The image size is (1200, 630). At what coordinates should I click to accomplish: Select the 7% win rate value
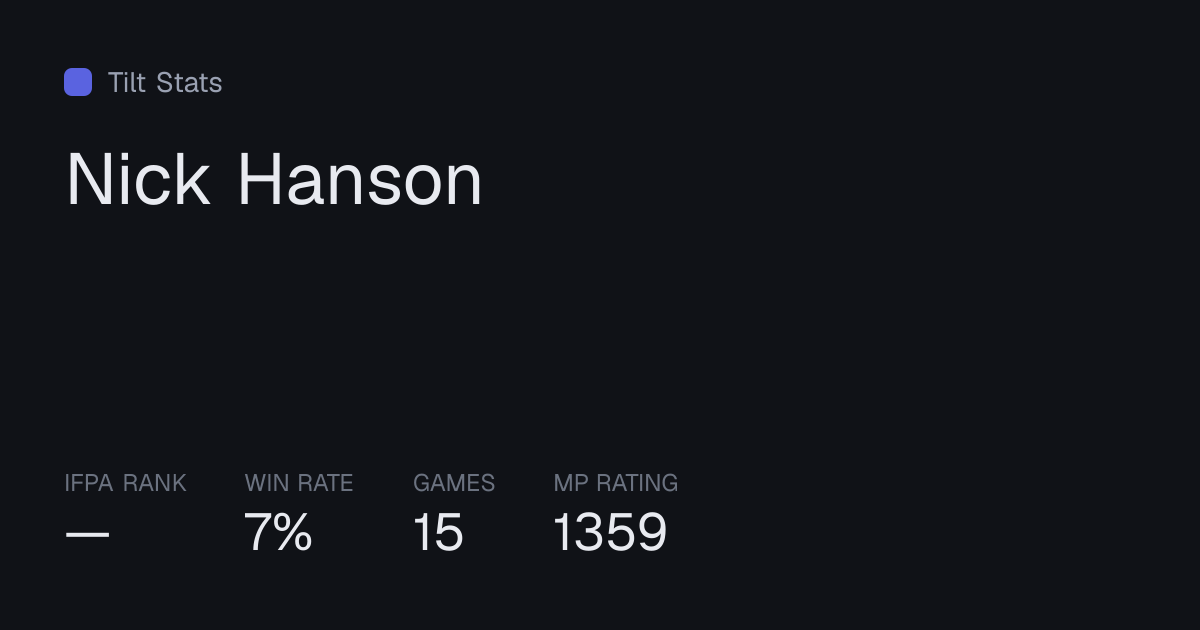tap(278, 532)
